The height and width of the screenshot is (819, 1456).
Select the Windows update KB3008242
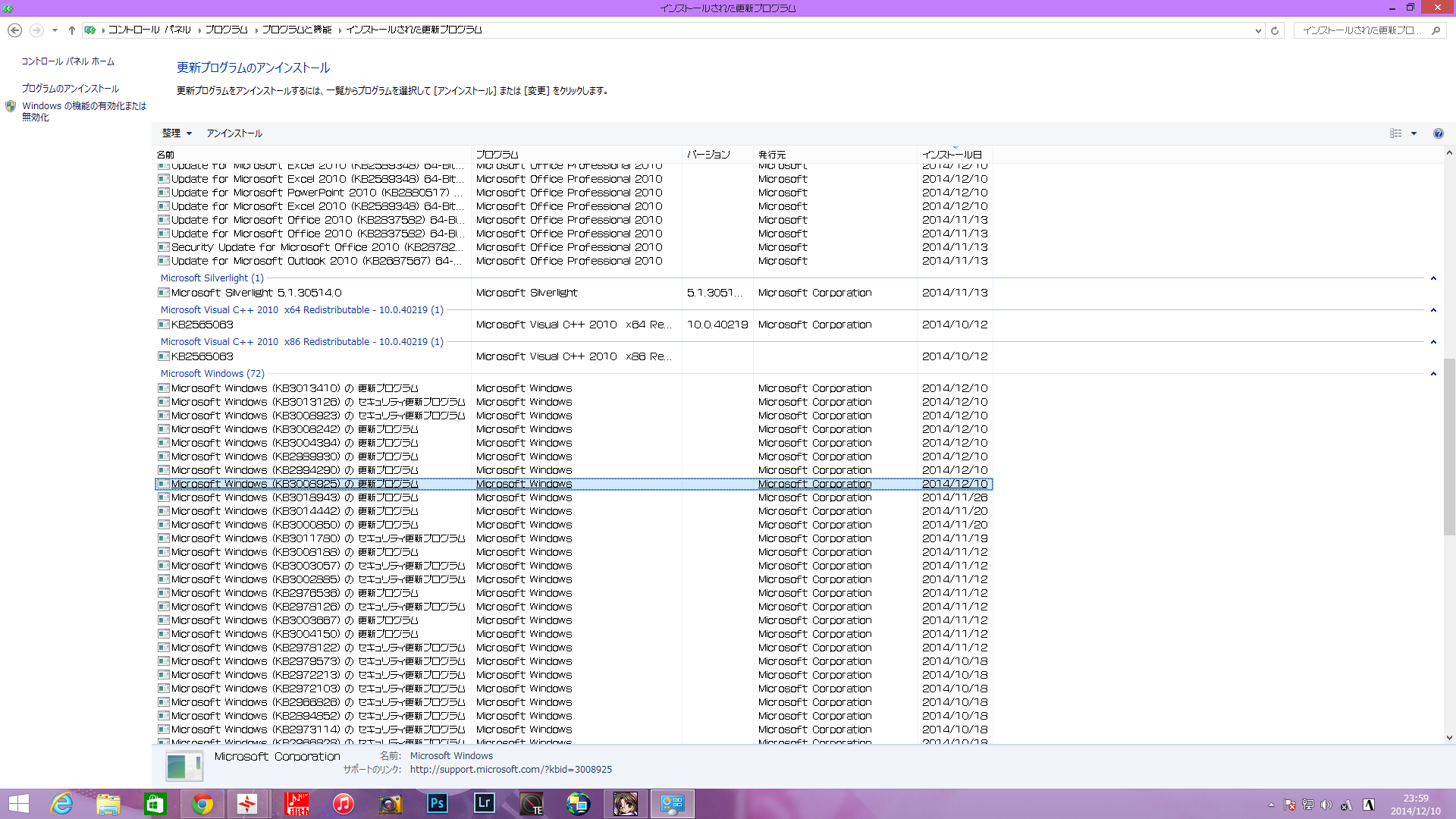(x=573, y=429)
